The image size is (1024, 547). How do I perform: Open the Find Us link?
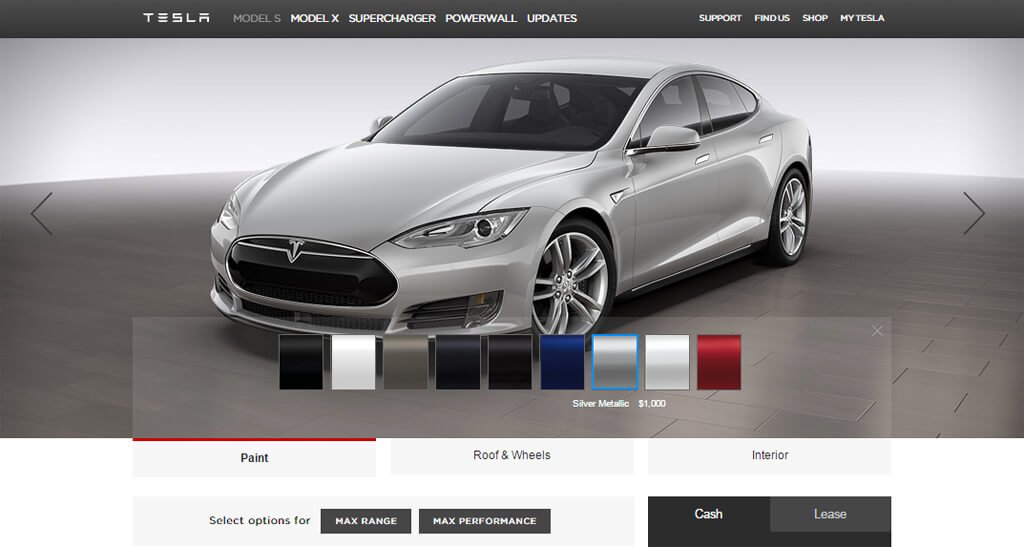(x=772, y=18)
